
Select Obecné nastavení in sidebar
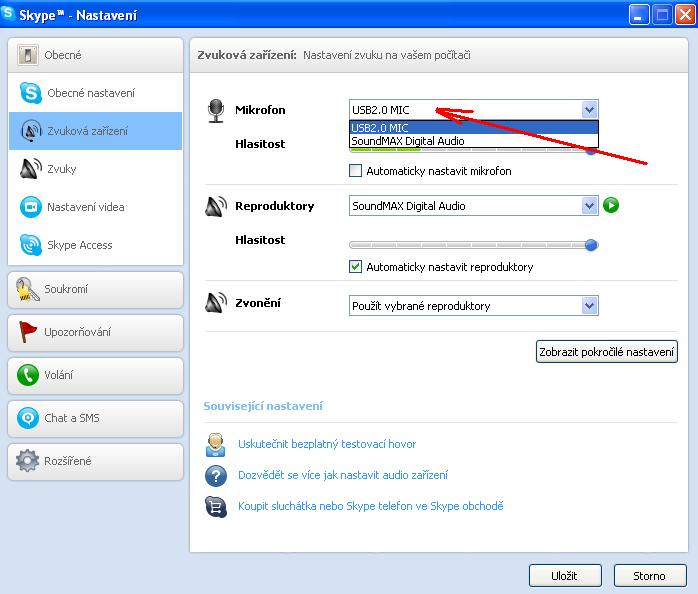click(95, 93)
